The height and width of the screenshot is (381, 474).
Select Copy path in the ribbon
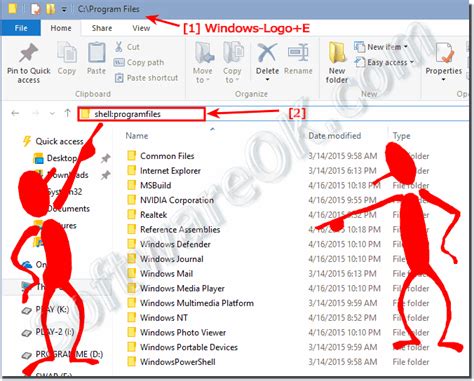pos(139,62)
